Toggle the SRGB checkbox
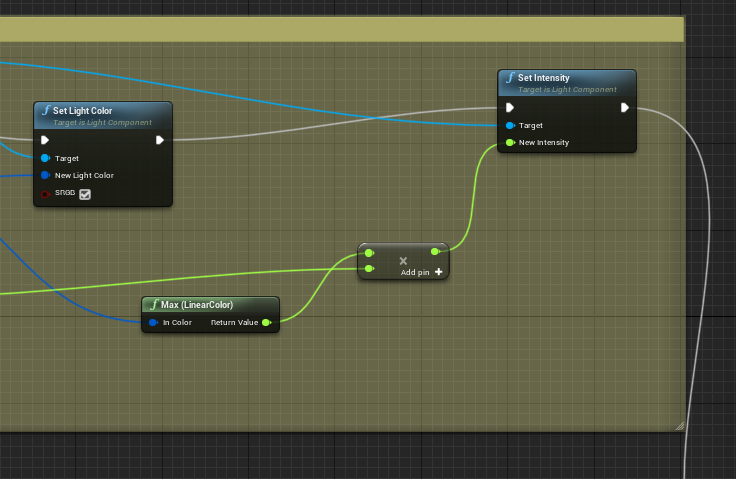736x479 pixels. click(x=85, y=194)
